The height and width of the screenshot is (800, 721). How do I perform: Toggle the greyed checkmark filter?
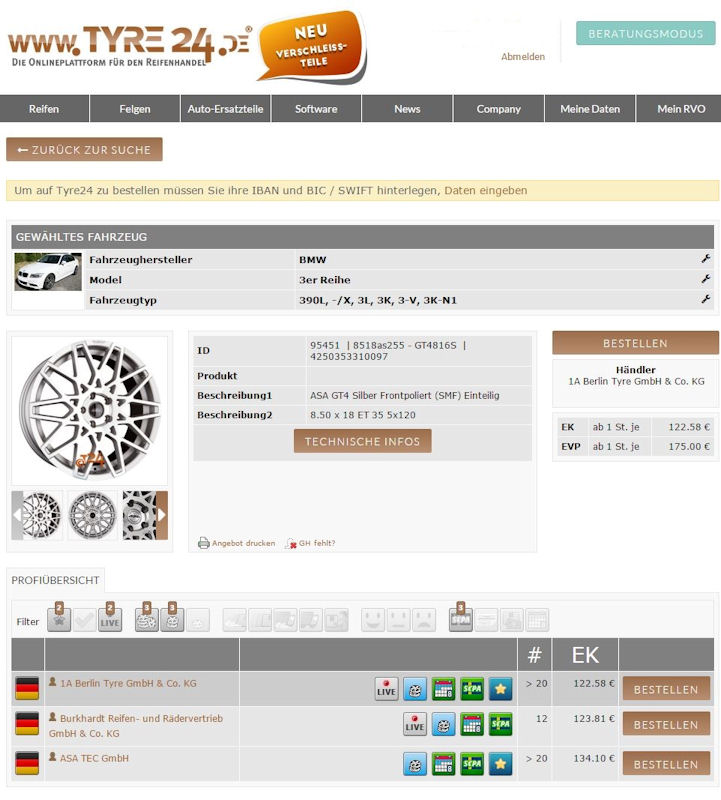(x=85, y=620)
